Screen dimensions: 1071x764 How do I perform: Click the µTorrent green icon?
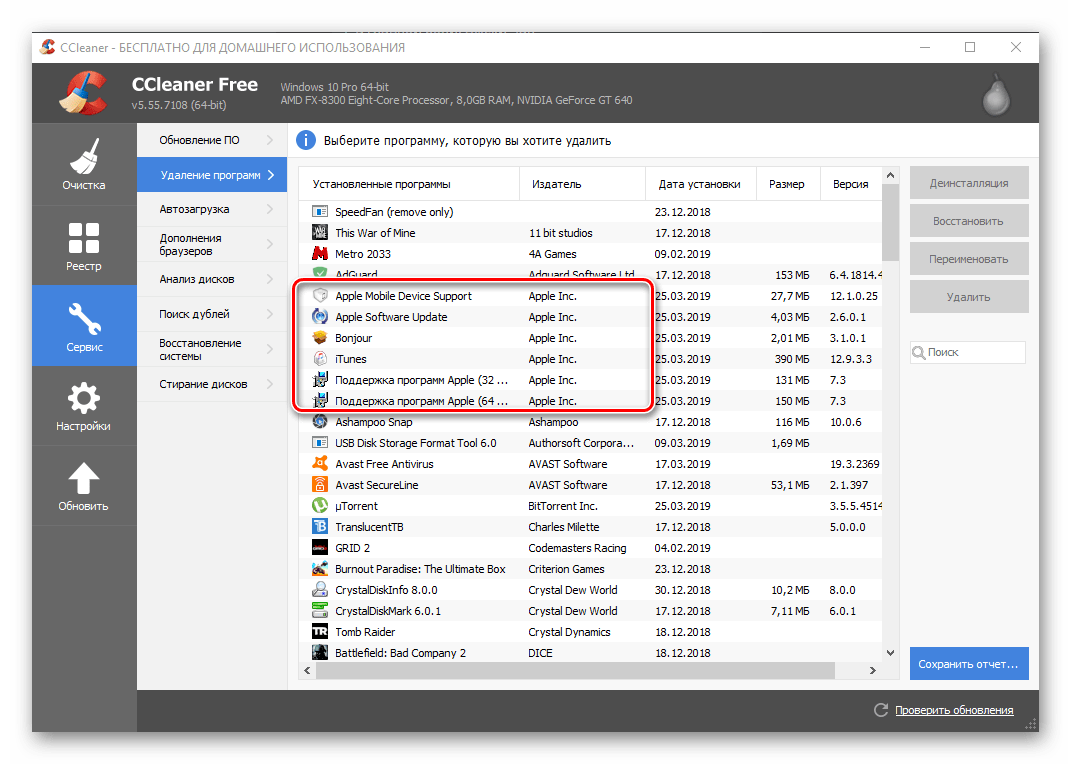coord(320,506)
